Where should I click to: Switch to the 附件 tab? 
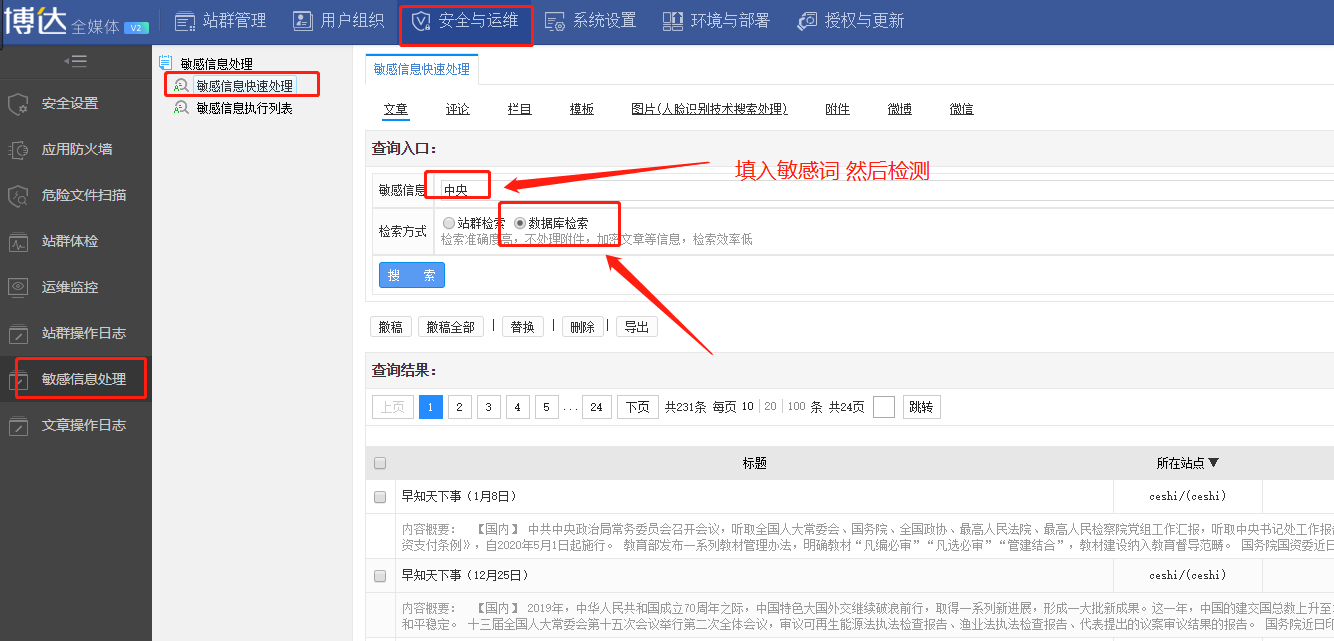coord(838,109)
